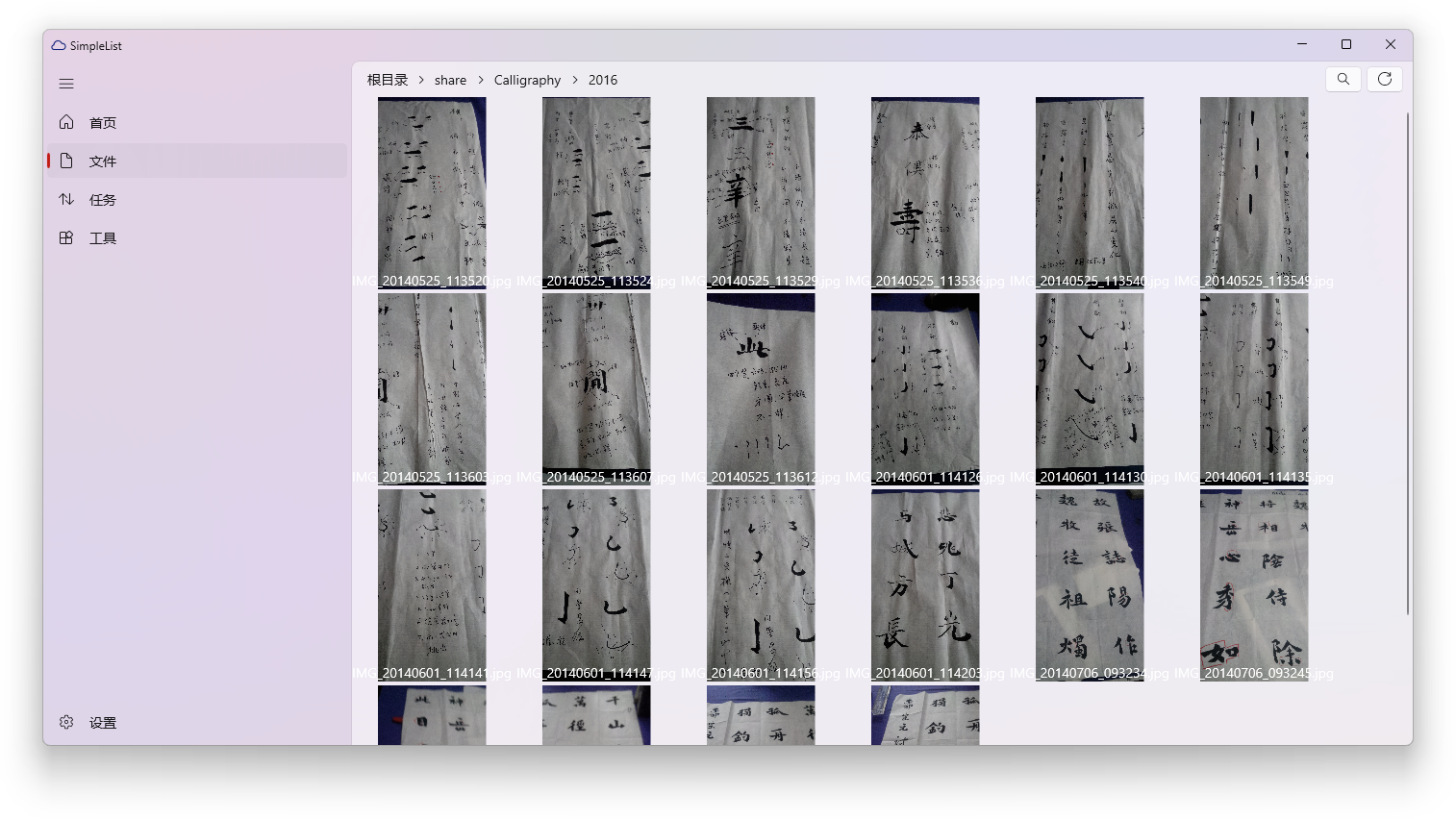
Task: Refresh the current folder listing
Action: 1385,79
